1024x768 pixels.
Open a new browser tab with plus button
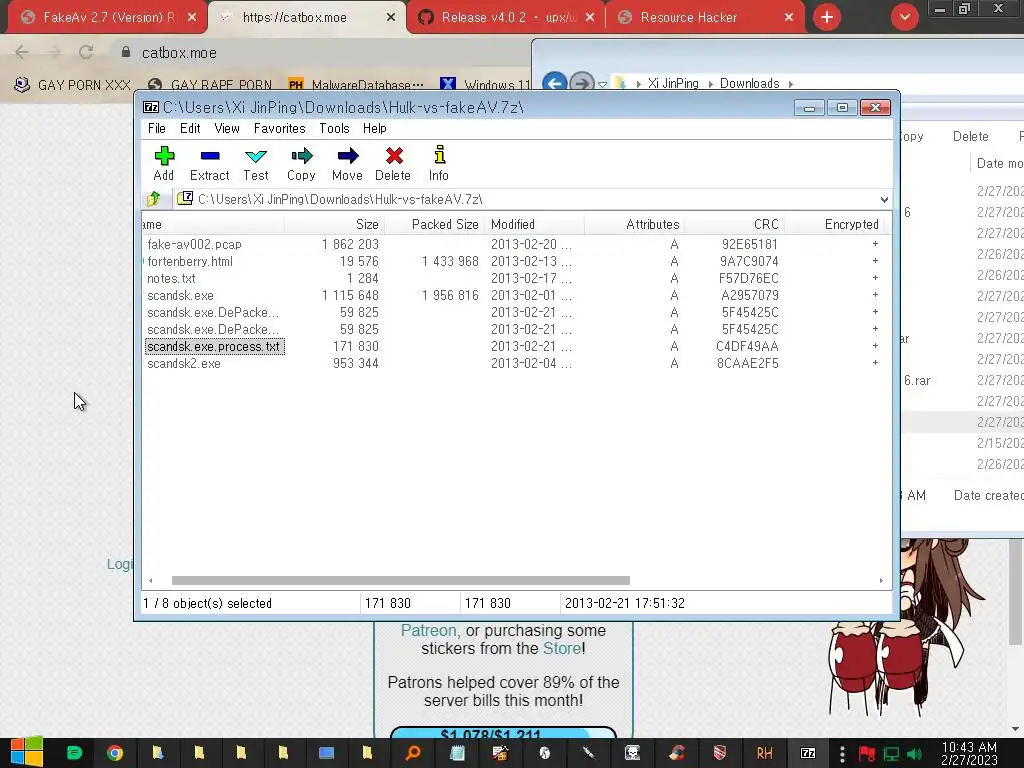[x=827, y=17]
